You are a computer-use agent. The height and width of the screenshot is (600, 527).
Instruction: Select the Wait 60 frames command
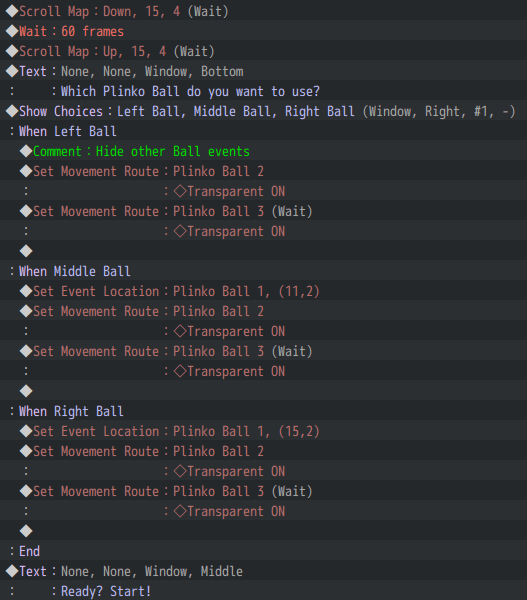263,31
